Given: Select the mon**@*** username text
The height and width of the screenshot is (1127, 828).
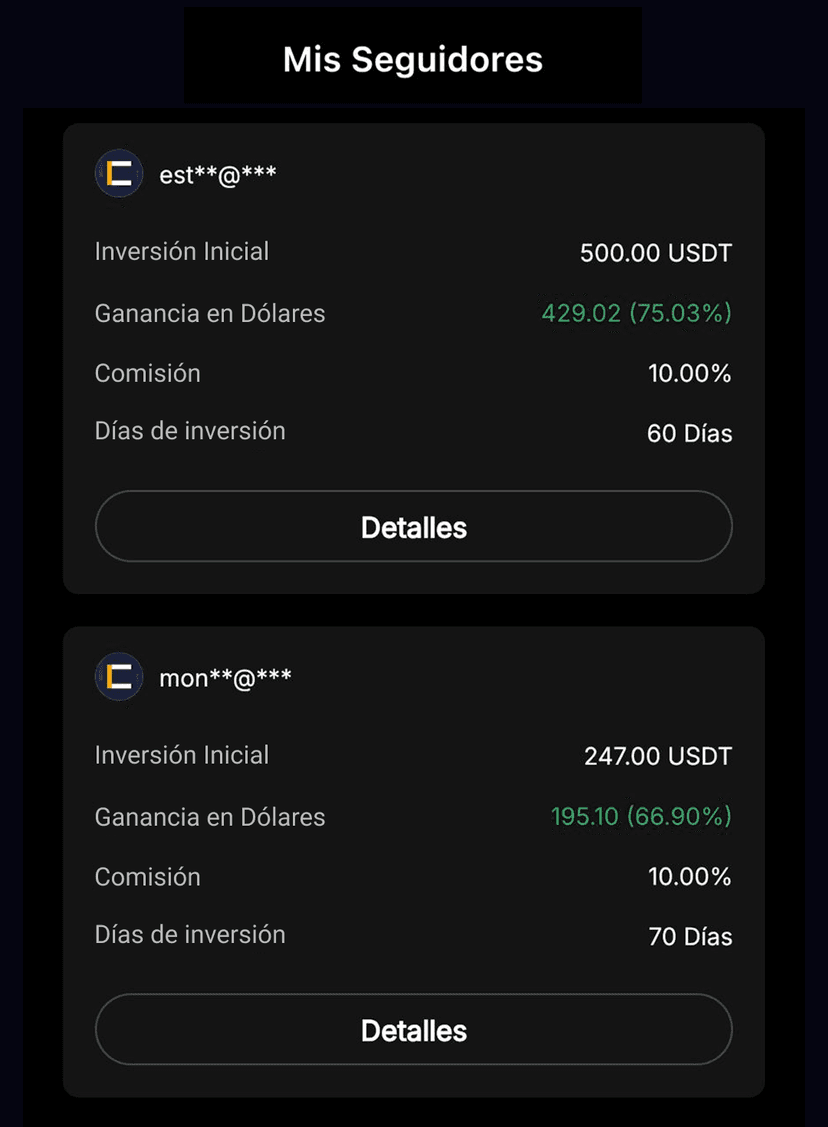Looking at the screenshot, I should pyautogui.click(x=225, y=678).
